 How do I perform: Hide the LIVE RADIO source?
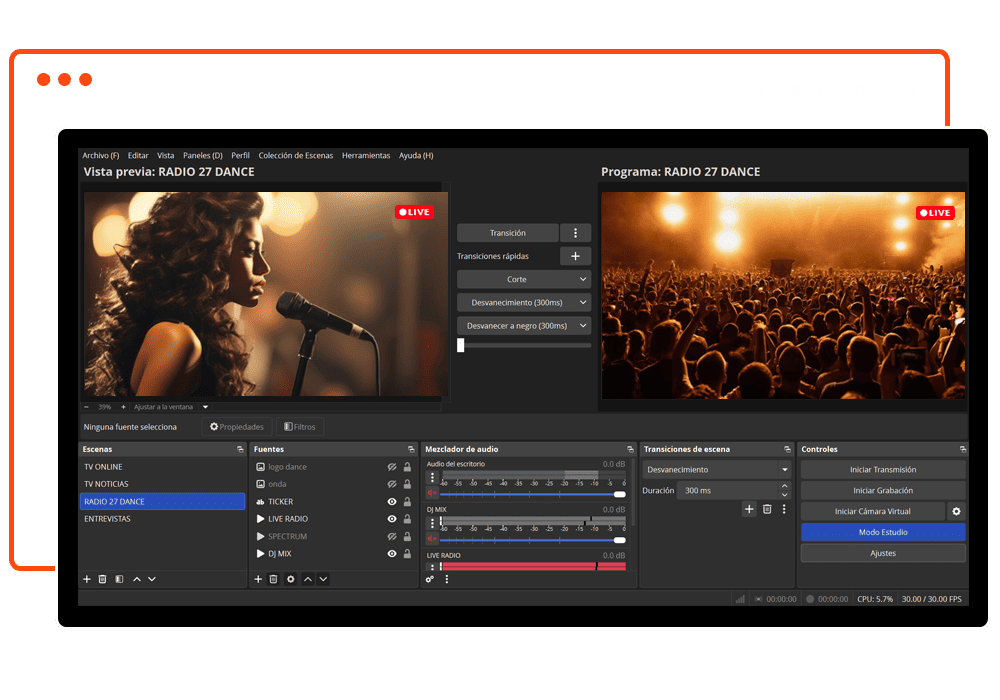coord(391,519)
